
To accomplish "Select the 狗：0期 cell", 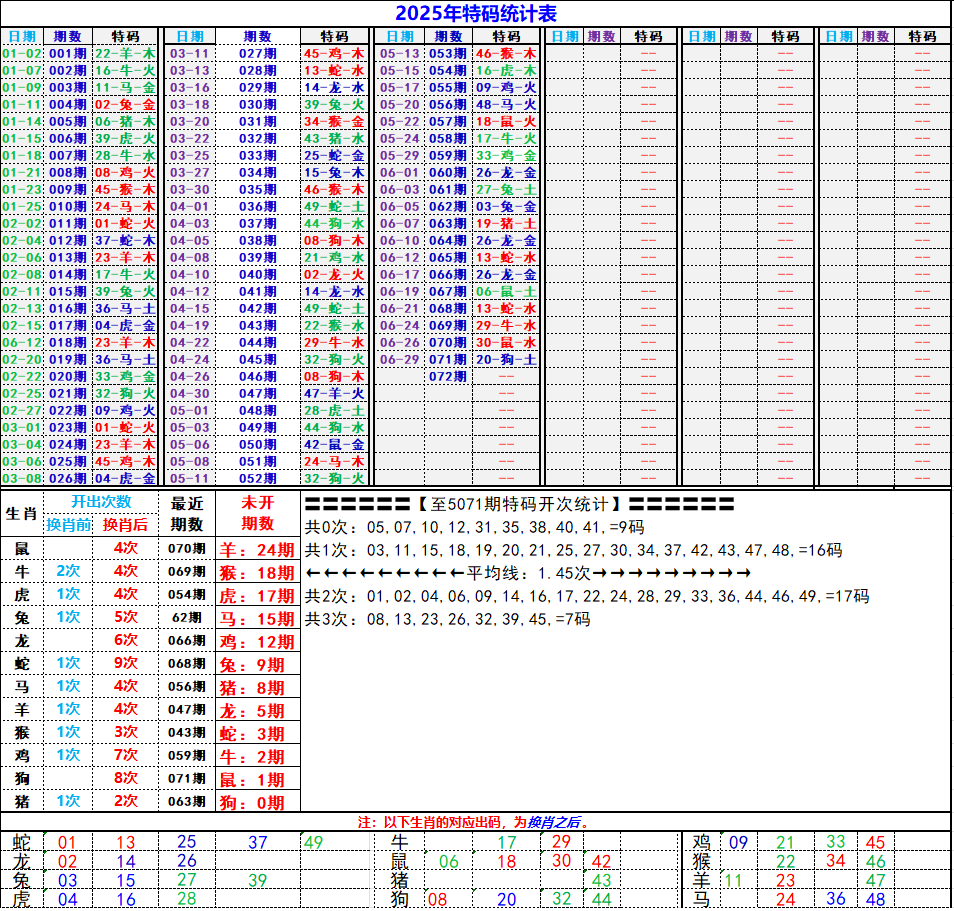I will point(258,802).
